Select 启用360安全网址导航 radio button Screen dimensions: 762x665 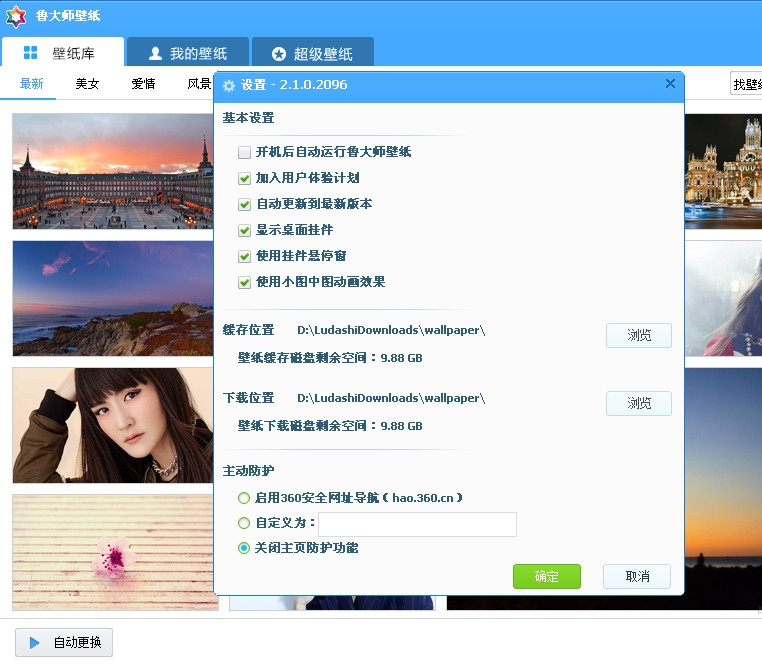point(244,498)
